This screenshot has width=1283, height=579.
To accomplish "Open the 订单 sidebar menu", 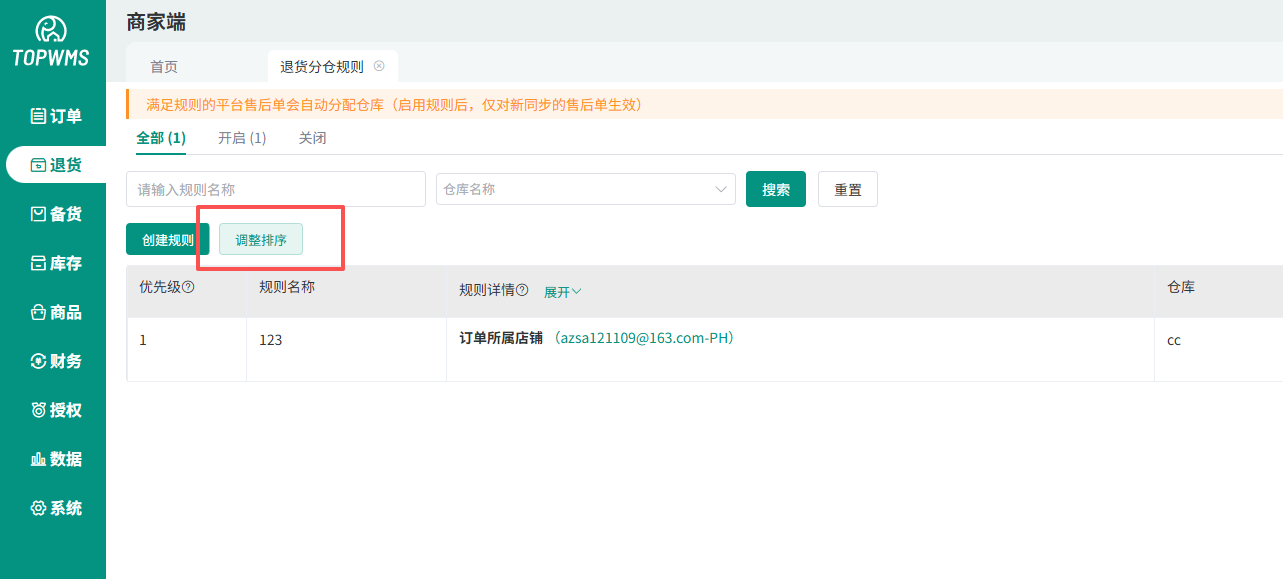I will [x=56, y=116].
